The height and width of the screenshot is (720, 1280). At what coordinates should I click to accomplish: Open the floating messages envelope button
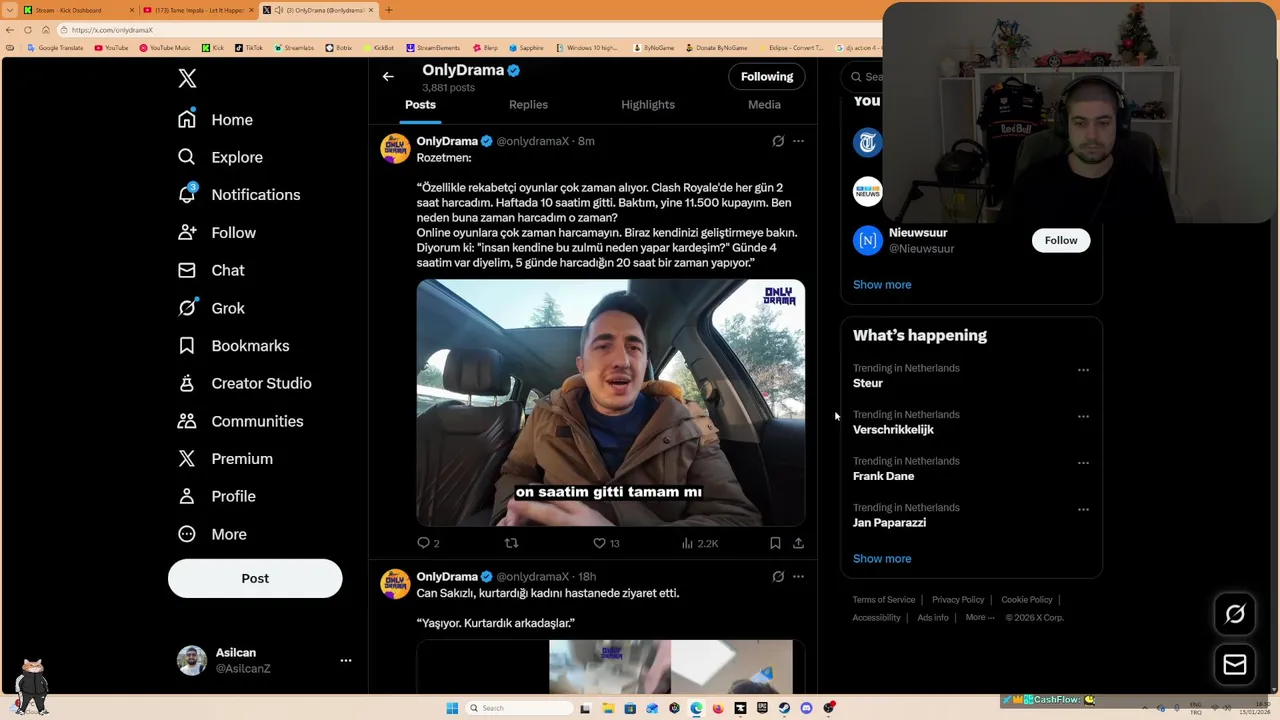pos(1235,665)
